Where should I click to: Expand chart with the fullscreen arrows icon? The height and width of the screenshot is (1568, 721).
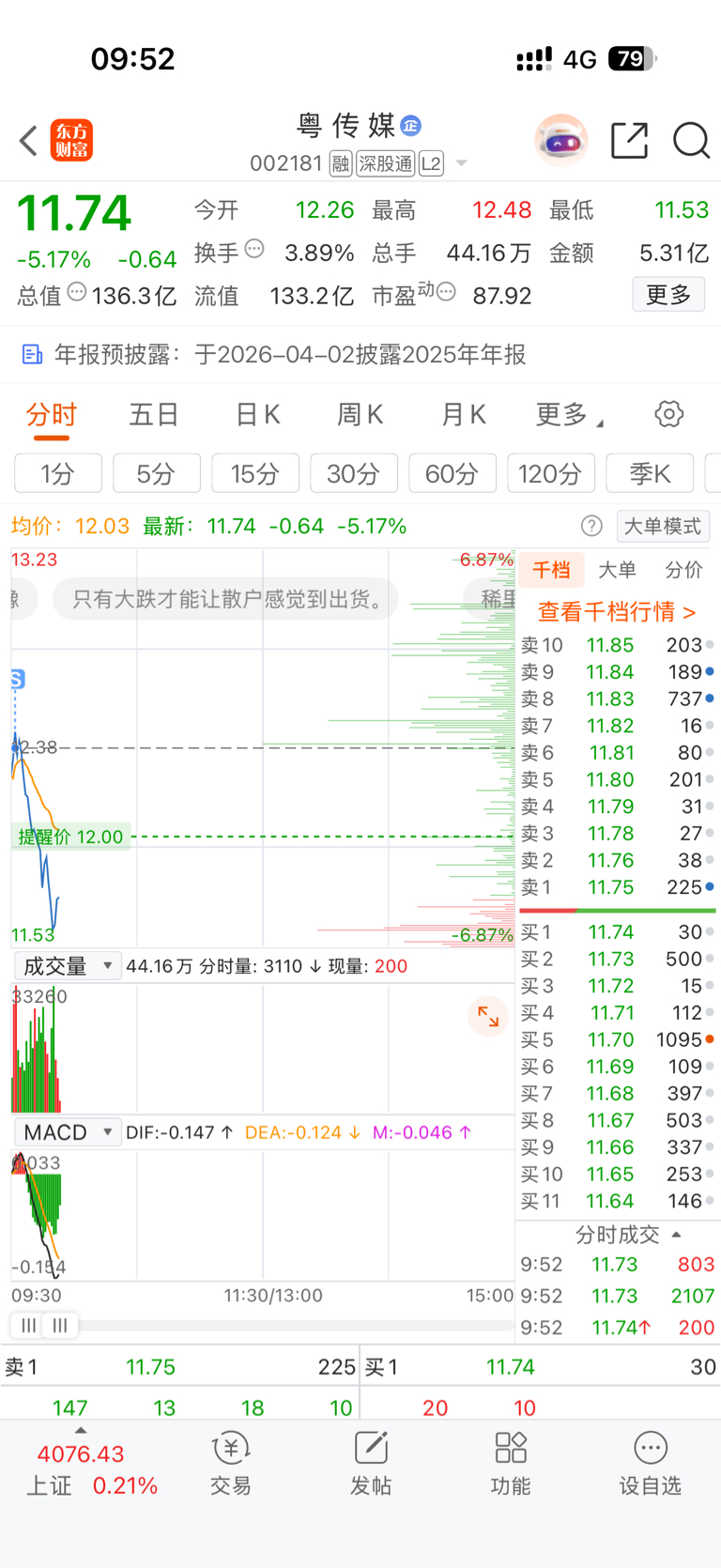coord(488,1016)
